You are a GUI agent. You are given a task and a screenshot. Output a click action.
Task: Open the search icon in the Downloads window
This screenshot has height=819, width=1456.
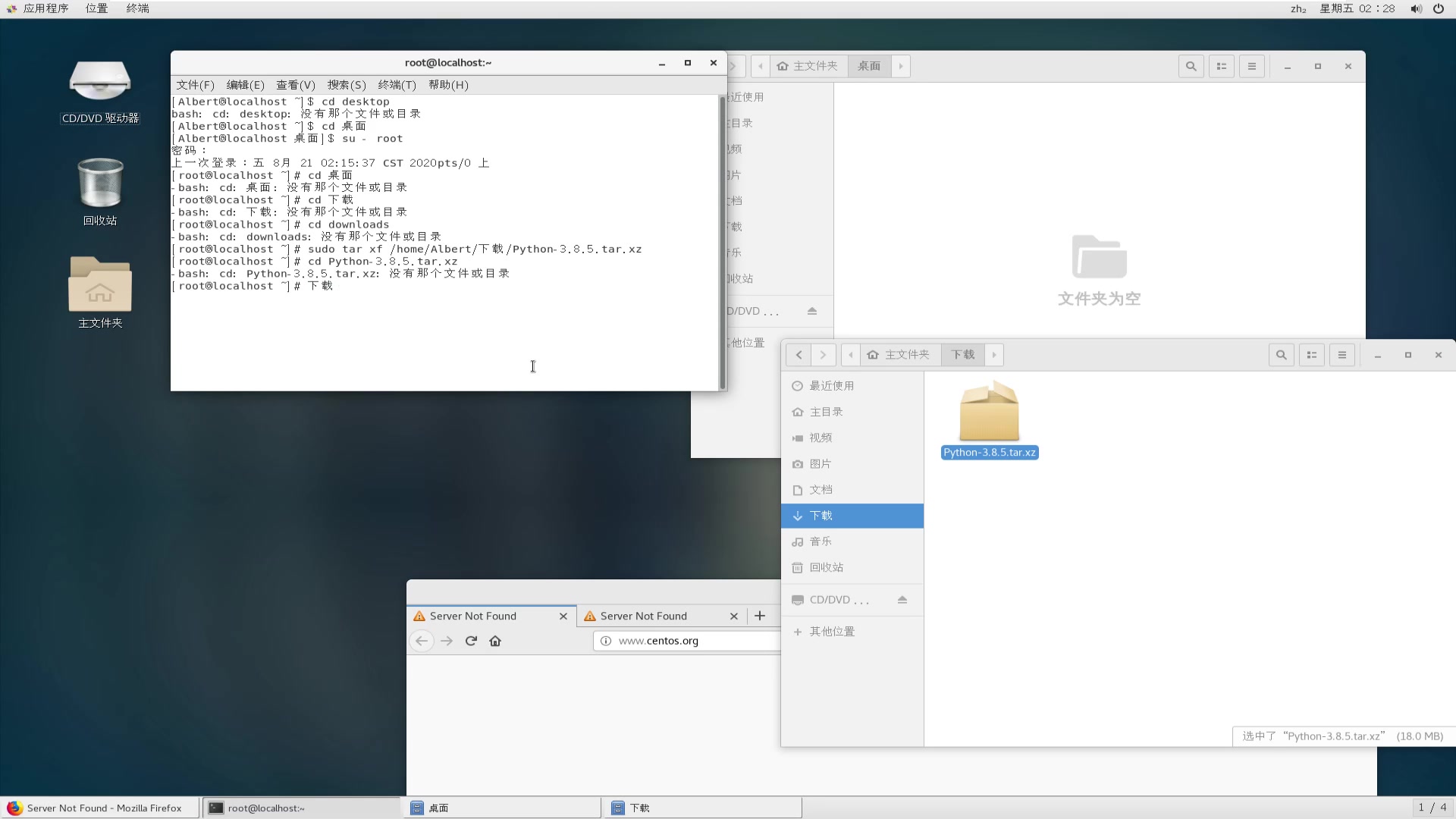pyautogui.click(x=1281, y=354)
